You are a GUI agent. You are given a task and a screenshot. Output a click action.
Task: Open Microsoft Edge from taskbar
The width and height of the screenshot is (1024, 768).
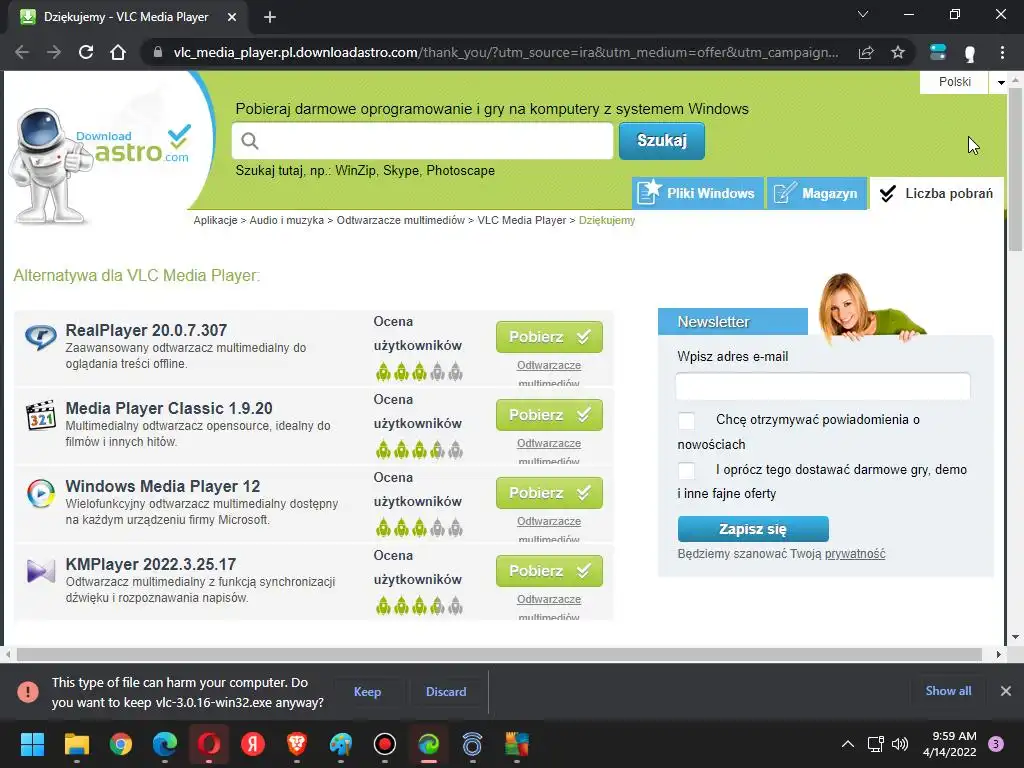165,744
